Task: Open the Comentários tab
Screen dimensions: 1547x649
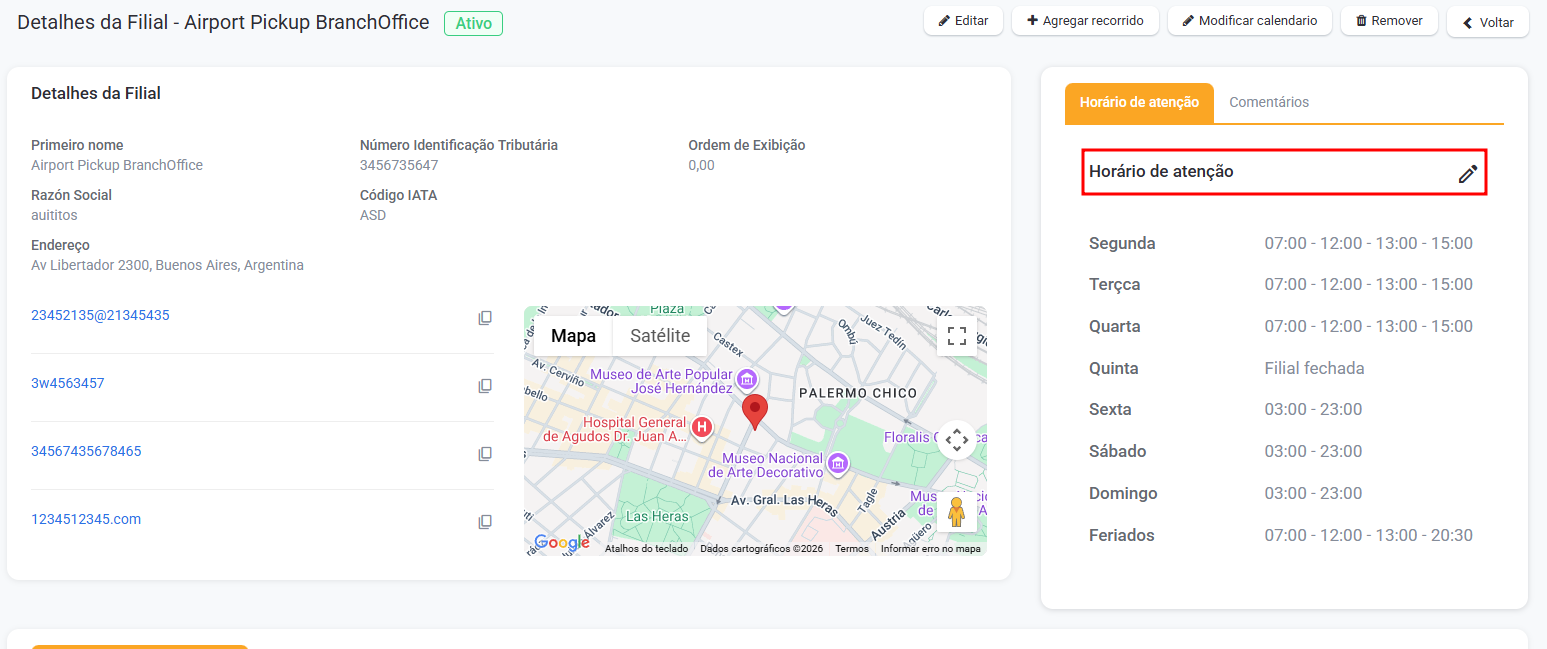Action: tap(1268, 102)
